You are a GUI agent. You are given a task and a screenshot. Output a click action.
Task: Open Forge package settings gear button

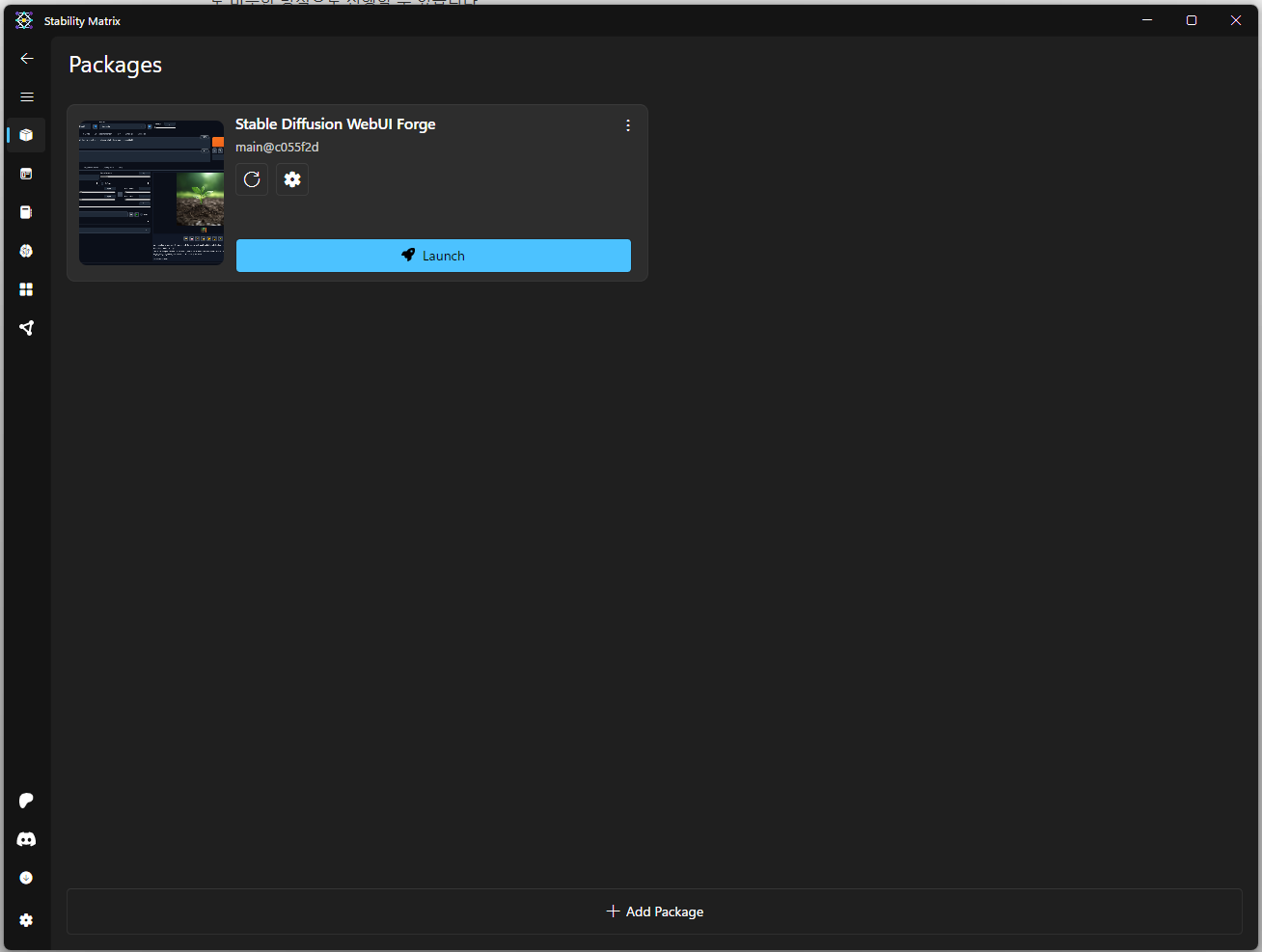pos(292,179)
